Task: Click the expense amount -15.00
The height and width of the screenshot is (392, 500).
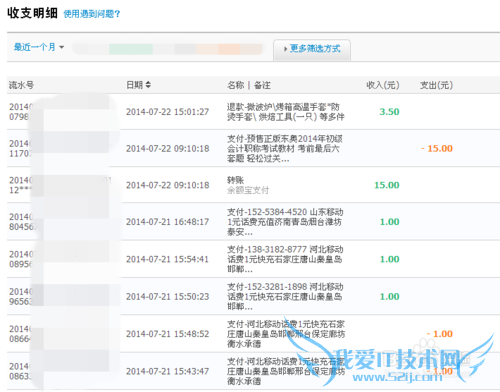Action: pyautogui.click(x=437, y=148)
